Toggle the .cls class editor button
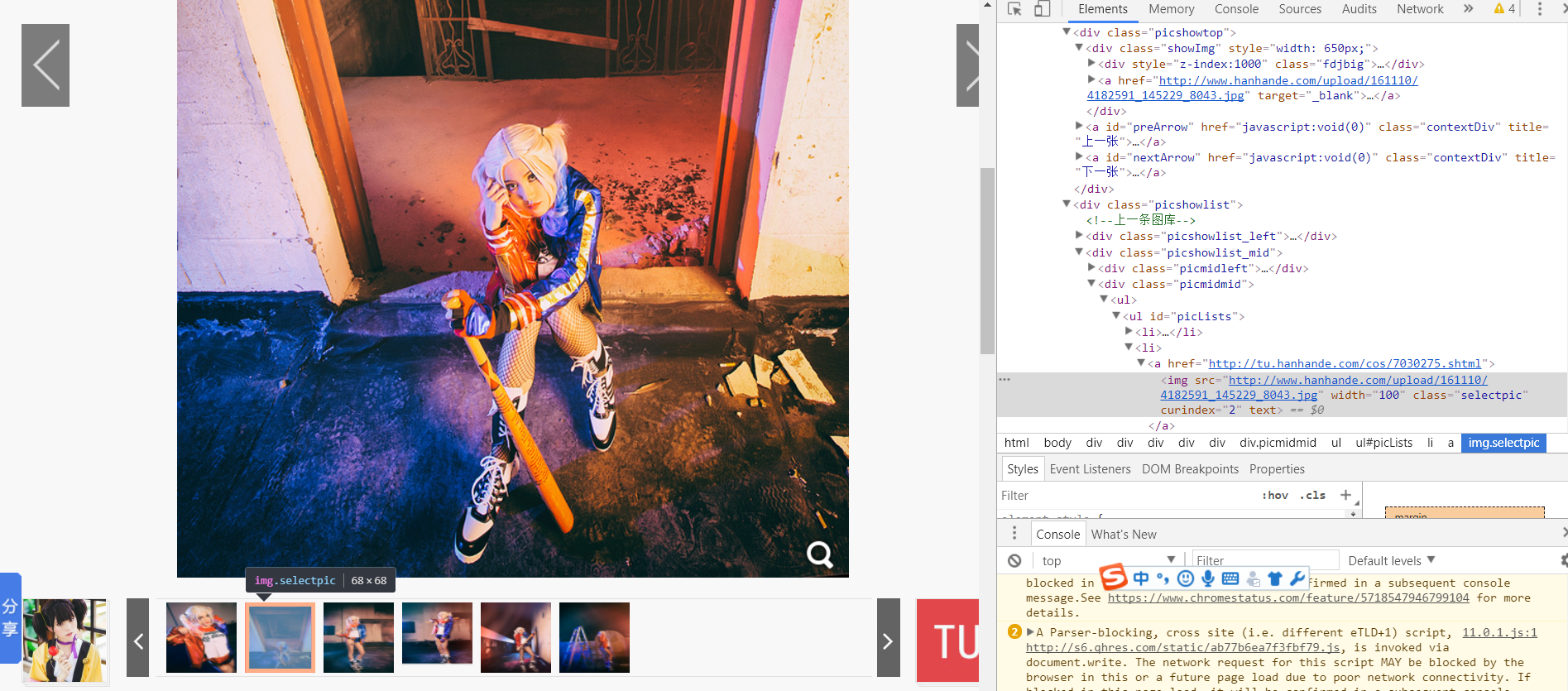The width and height of the screenshot is (1568, 691). (1312, 496)
